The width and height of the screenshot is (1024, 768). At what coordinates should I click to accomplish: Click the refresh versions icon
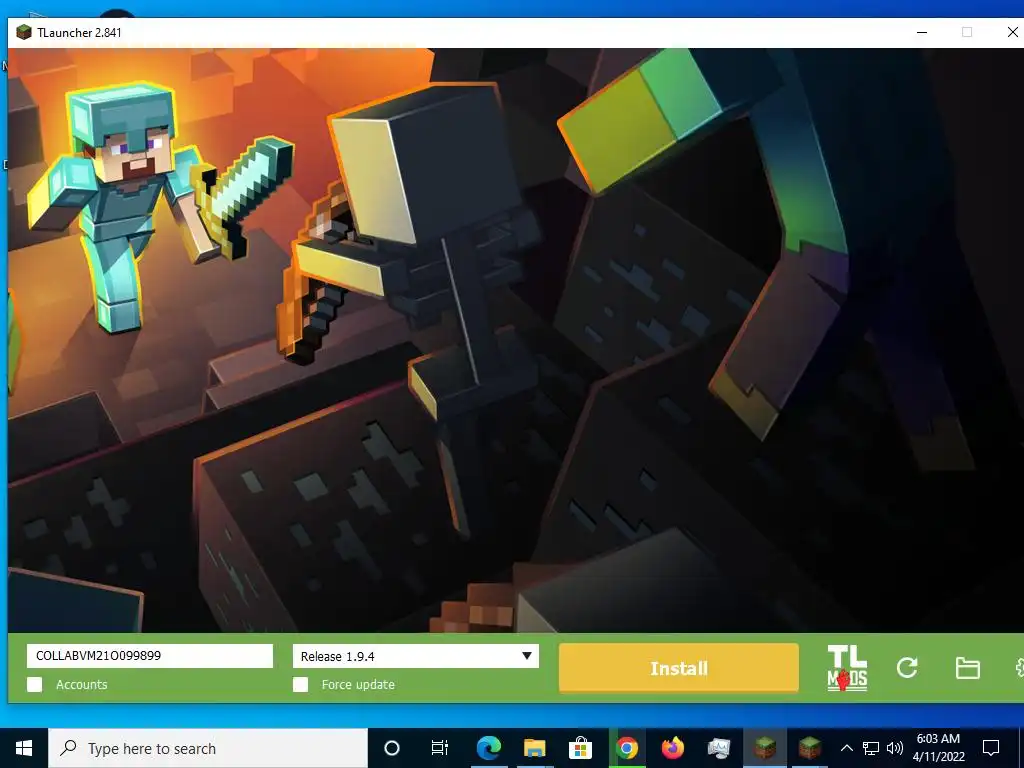[x=907, y=667]
